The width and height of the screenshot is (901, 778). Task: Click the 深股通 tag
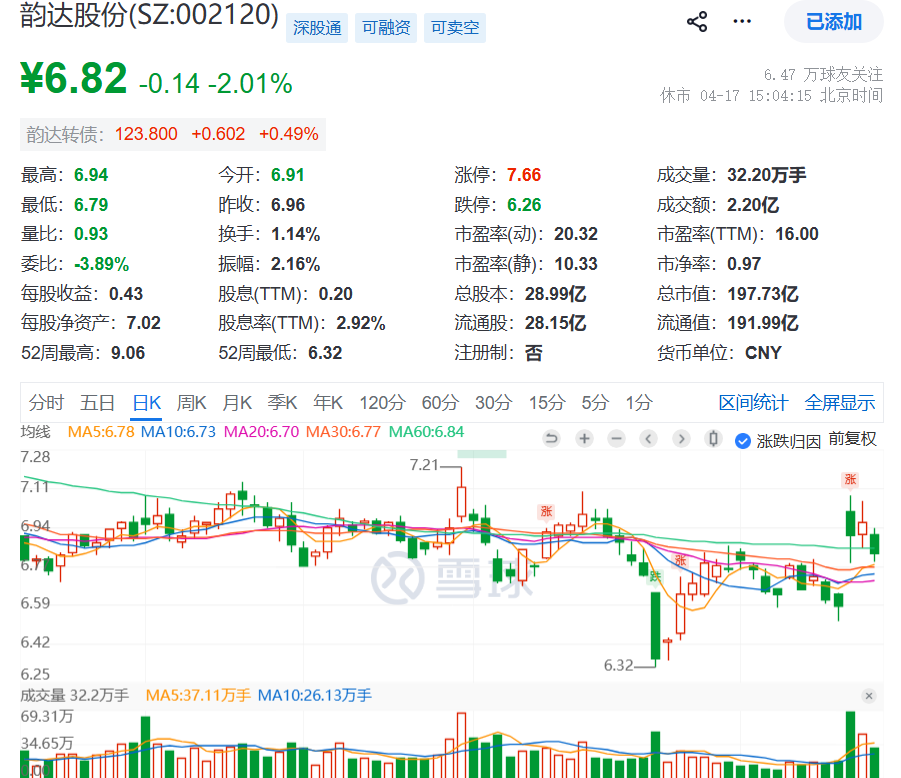(317, 28)
